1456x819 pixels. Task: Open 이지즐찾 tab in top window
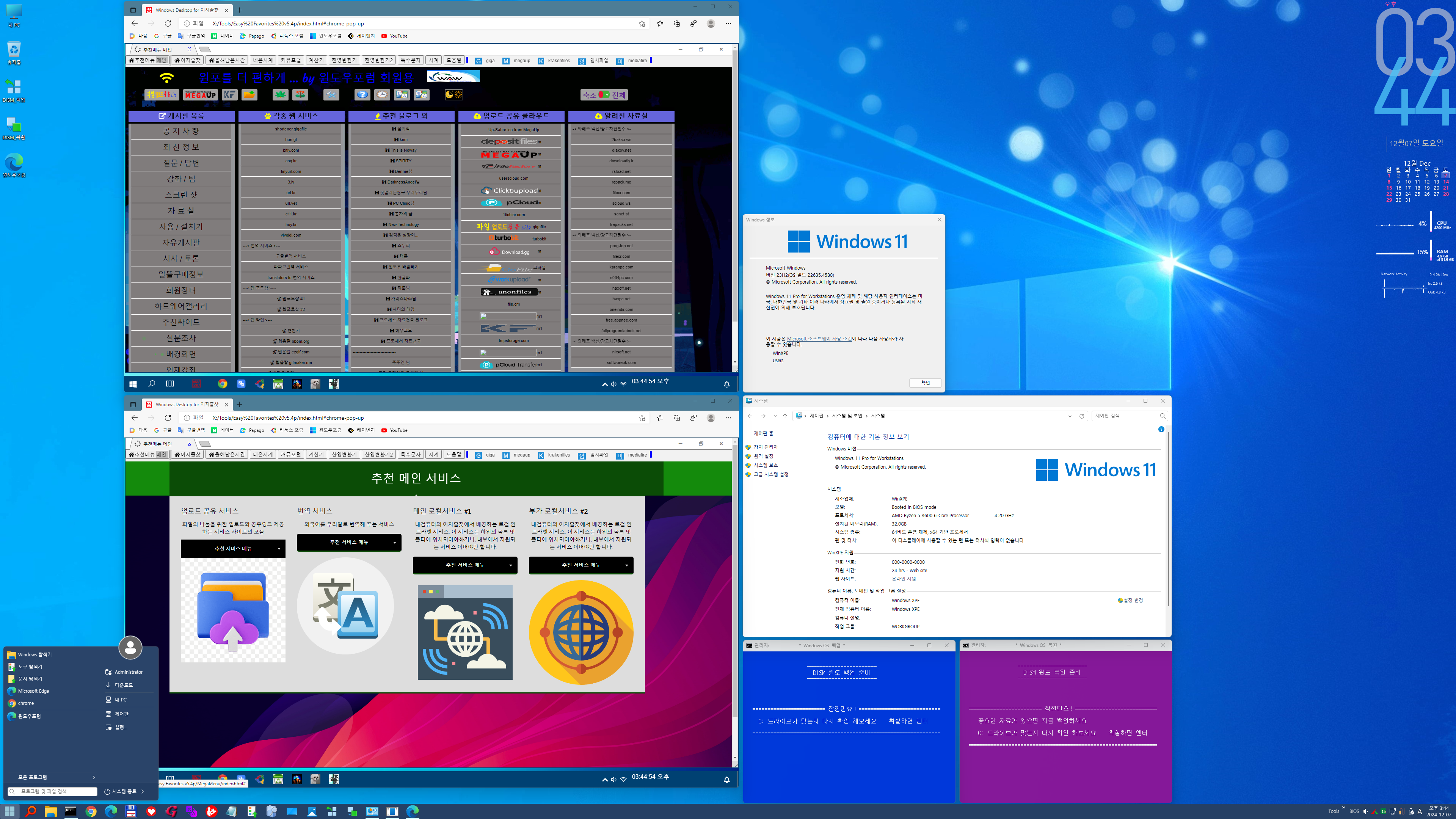click(x=187, y=60)
